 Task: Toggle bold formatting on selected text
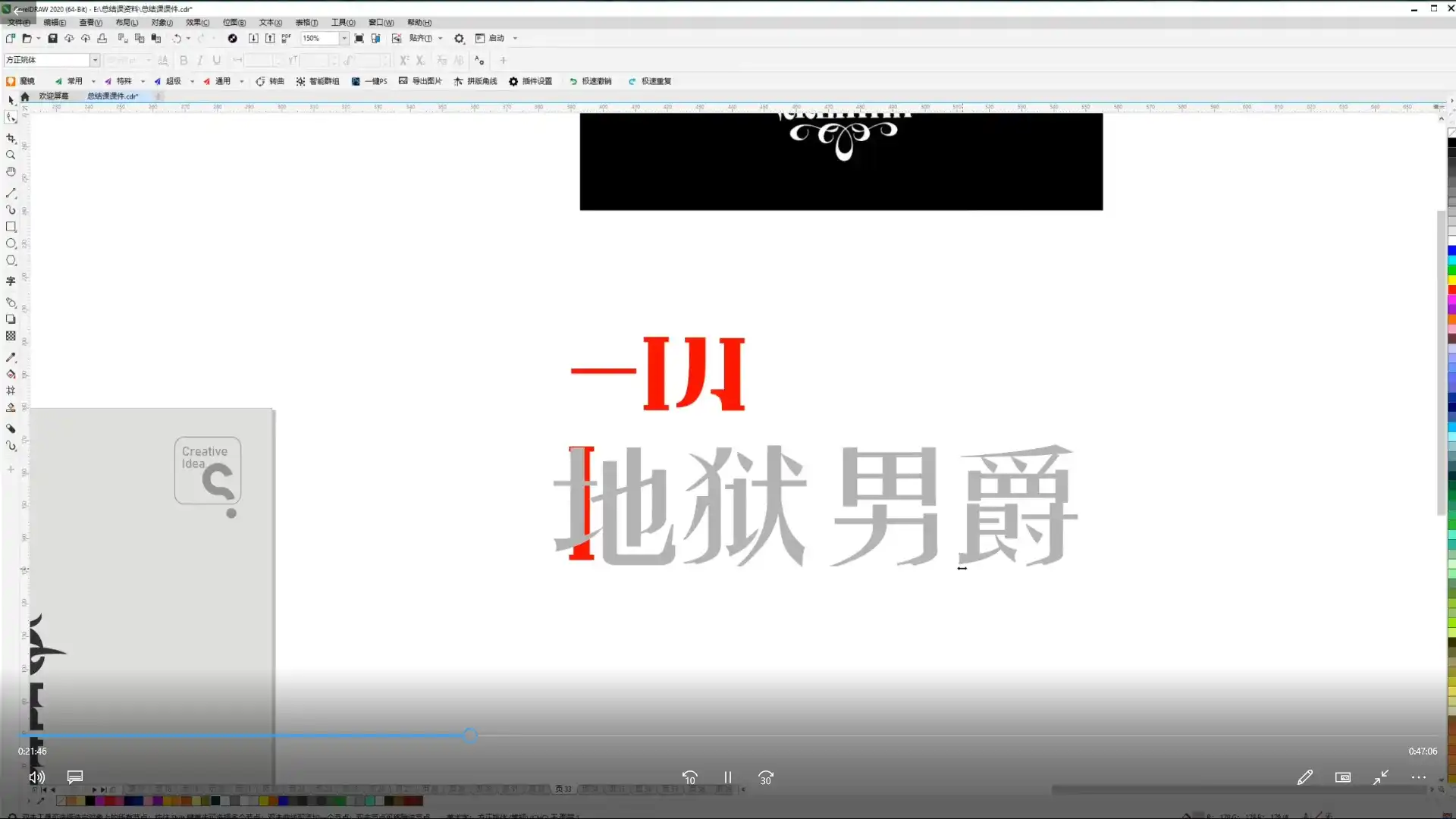[183, 60]
